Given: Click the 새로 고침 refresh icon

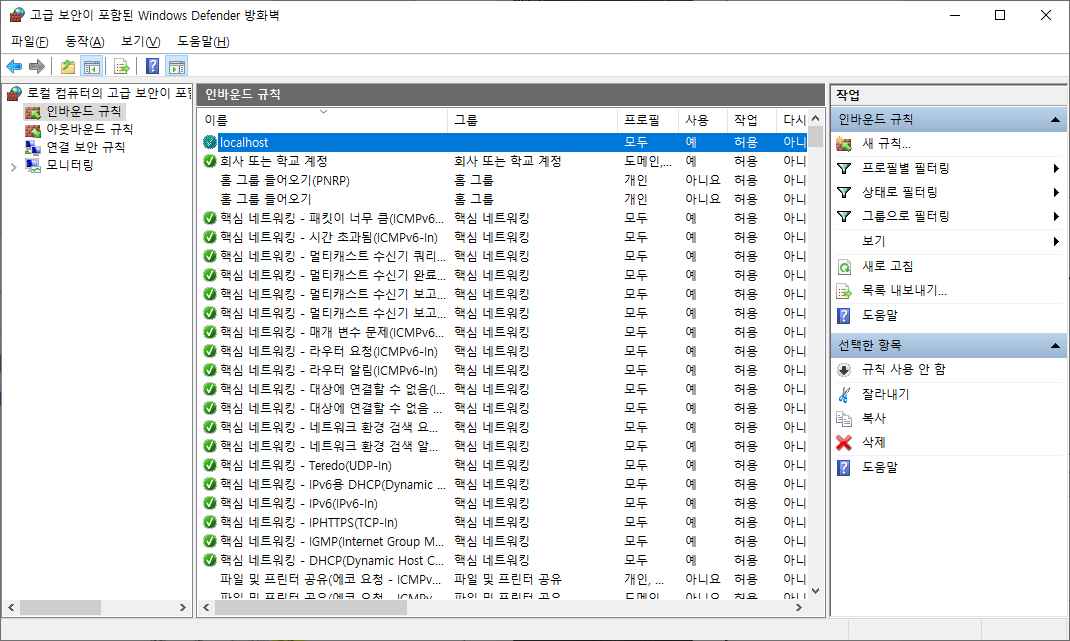Looking at the screenshot, I should (x=844, y=267).
